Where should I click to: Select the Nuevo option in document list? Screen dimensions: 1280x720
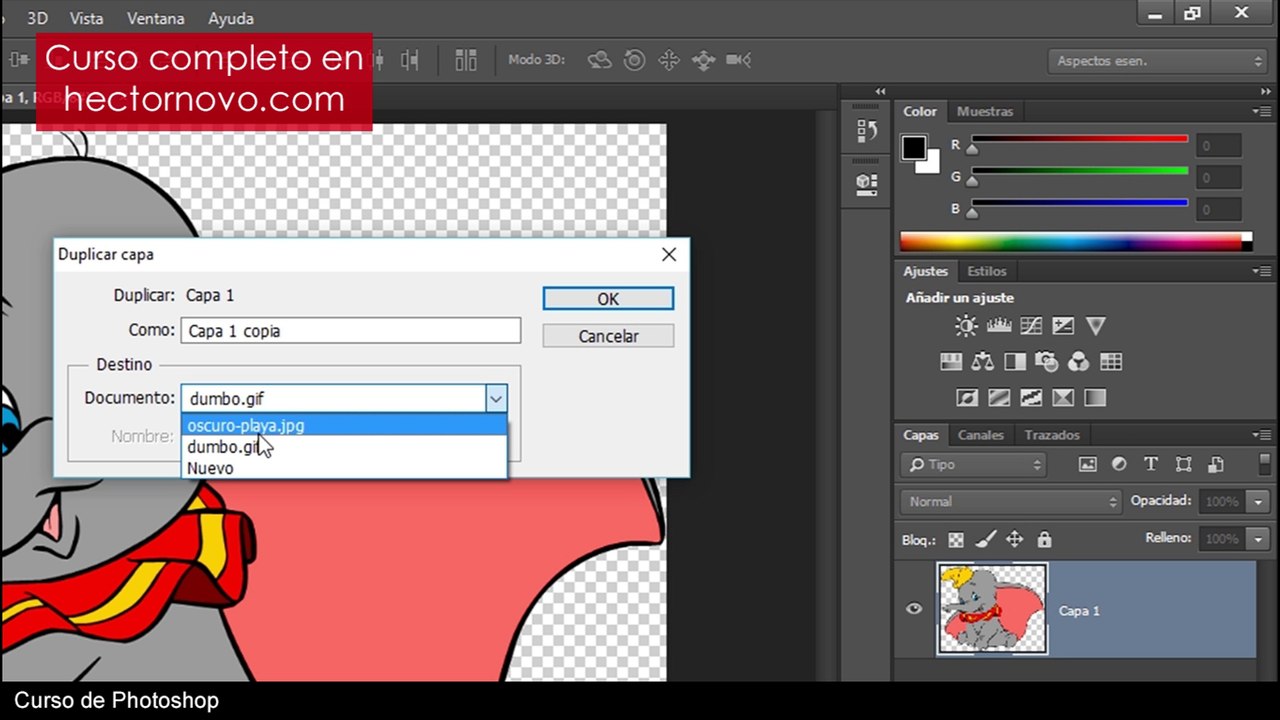point(344,468)
